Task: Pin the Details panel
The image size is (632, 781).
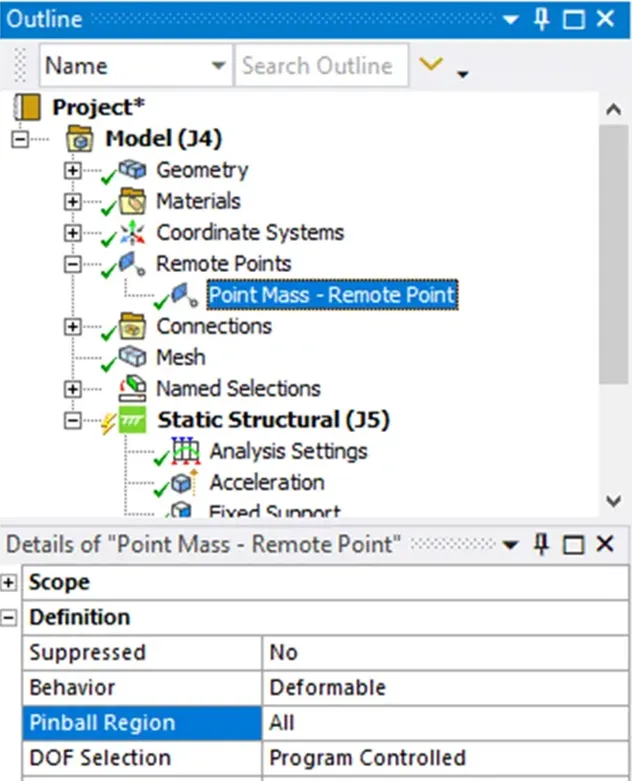Action: point(542,544)
